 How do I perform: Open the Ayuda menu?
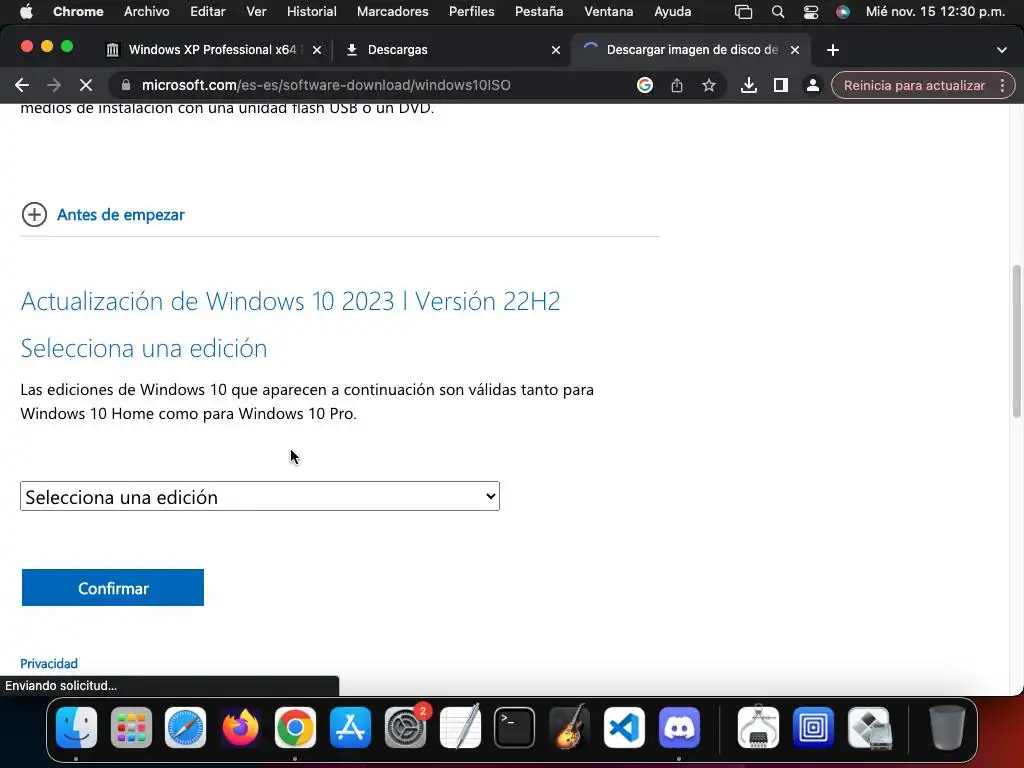[673, 12]
